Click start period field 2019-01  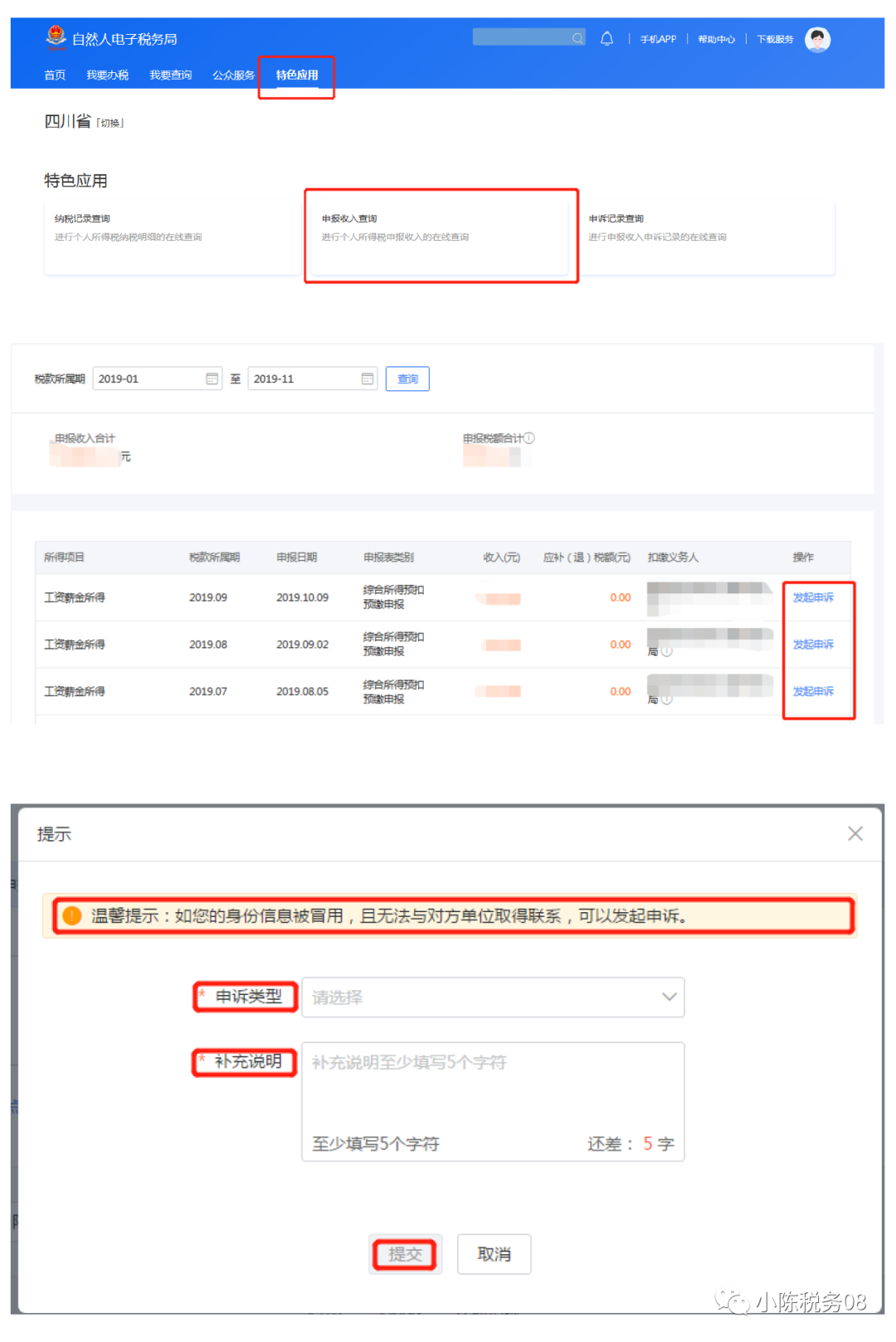click(x=158, y=378)
